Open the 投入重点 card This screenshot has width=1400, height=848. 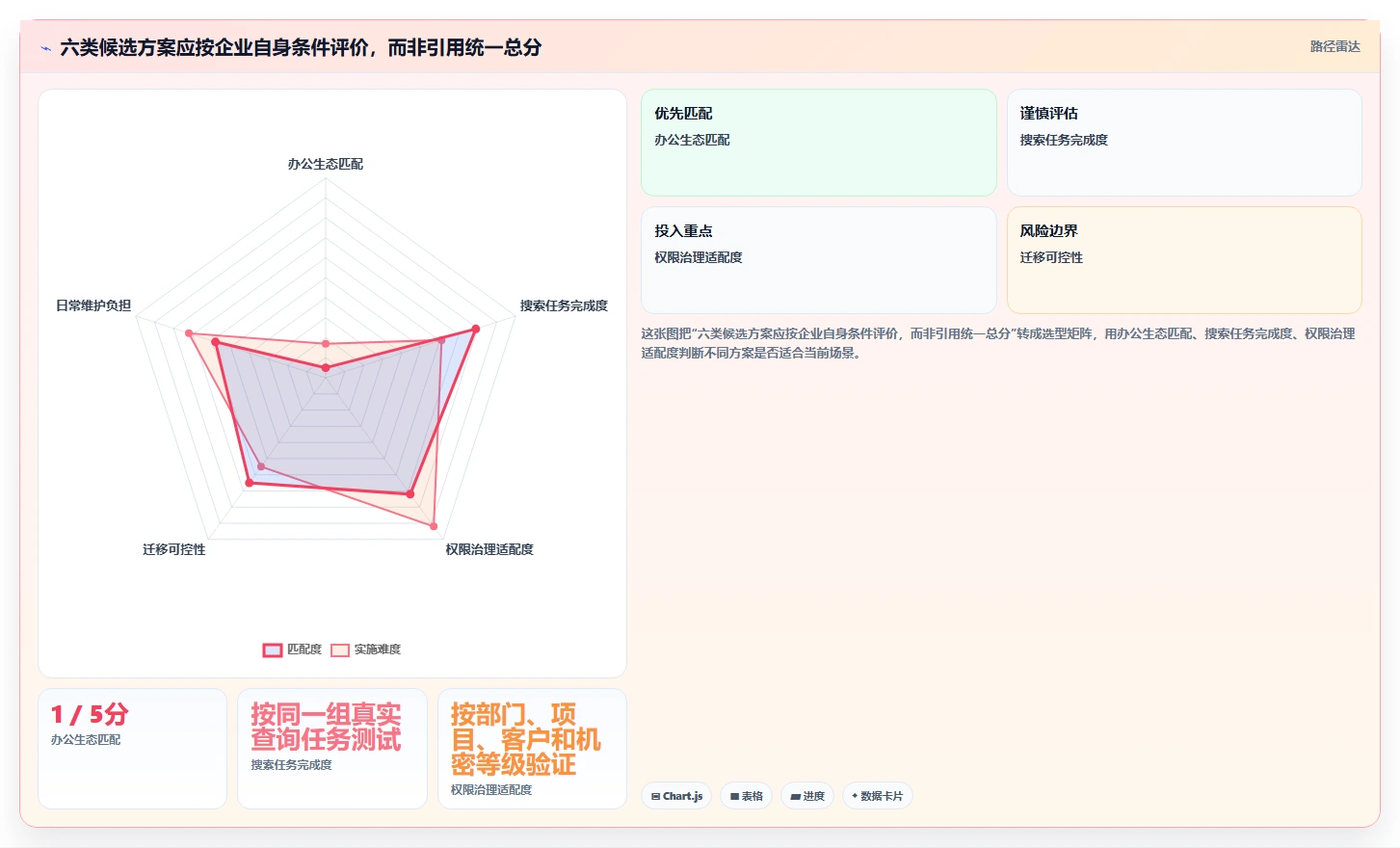(x=819, y=260)
